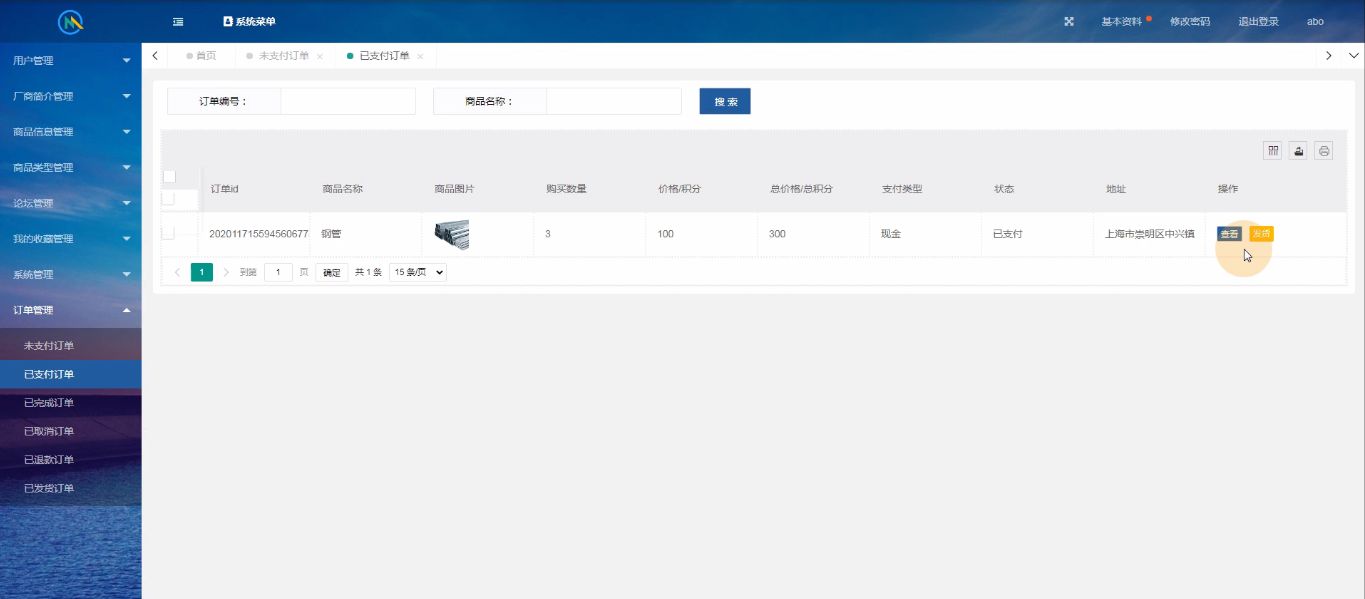Expand the 系统管理 sidebar arrow
The image size is (1365, 599).
tap(126, 274)
